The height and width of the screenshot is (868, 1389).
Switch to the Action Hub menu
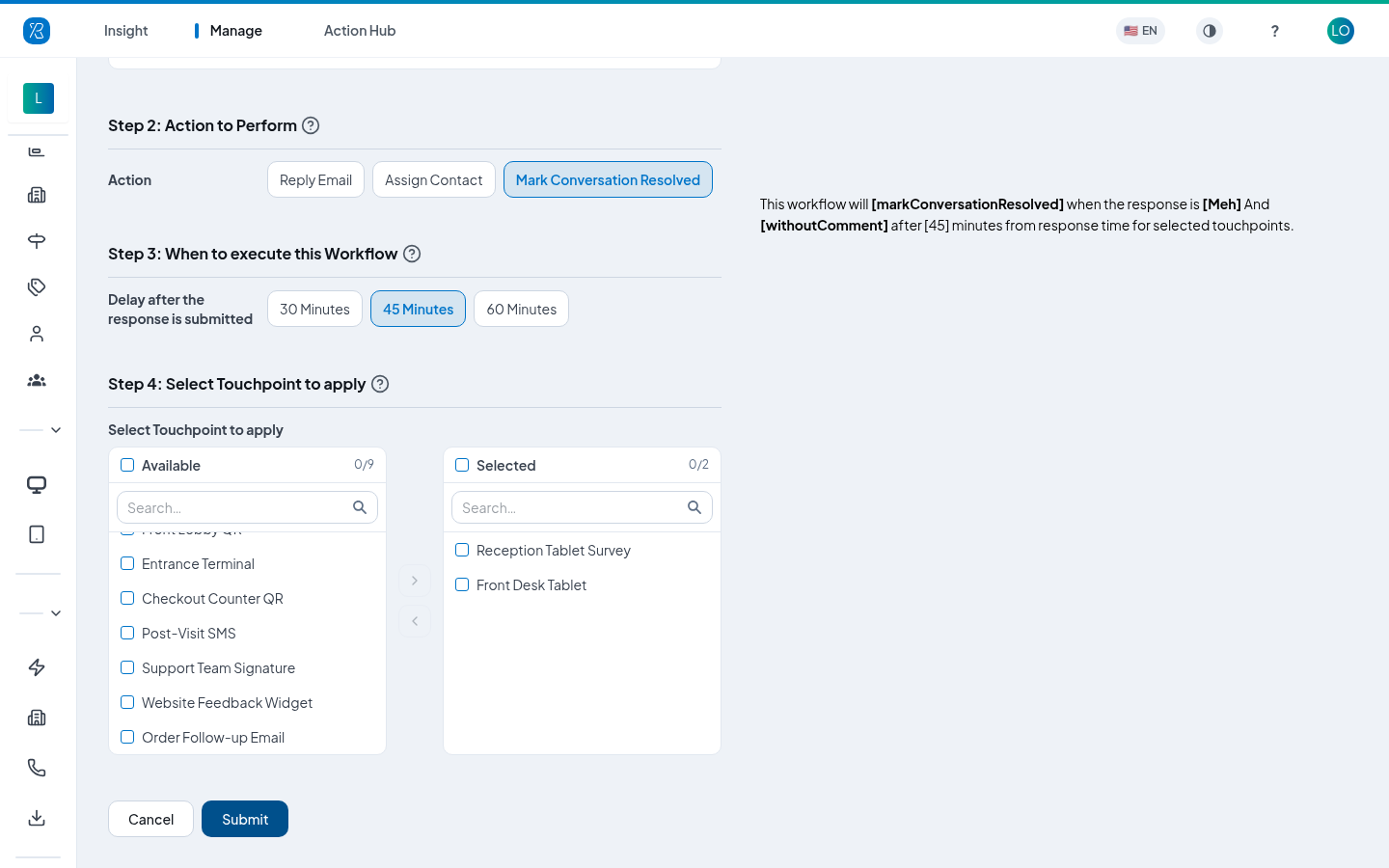coord(360,31)
